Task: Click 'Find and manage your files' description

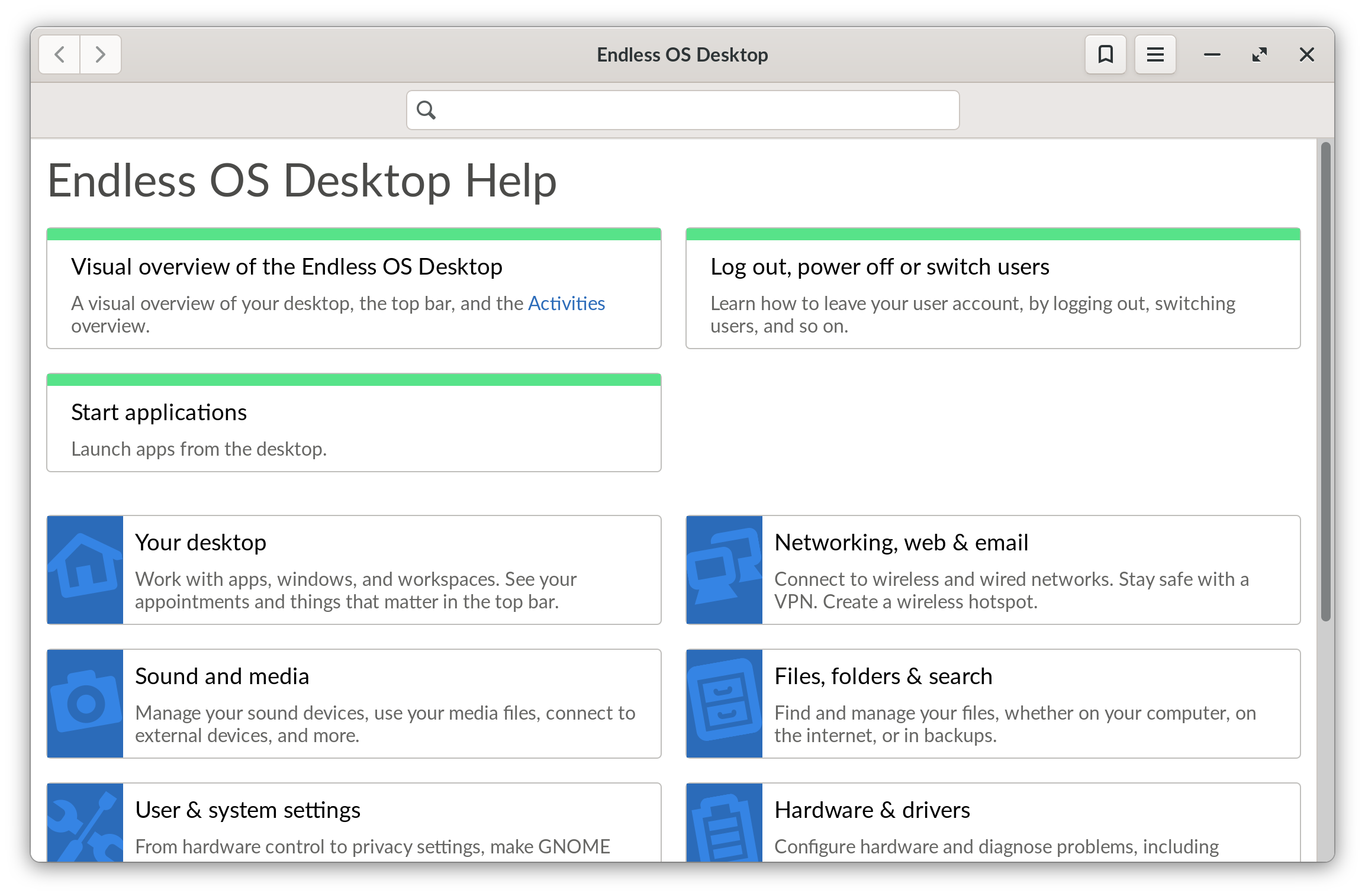Action: click(1015, 724)
